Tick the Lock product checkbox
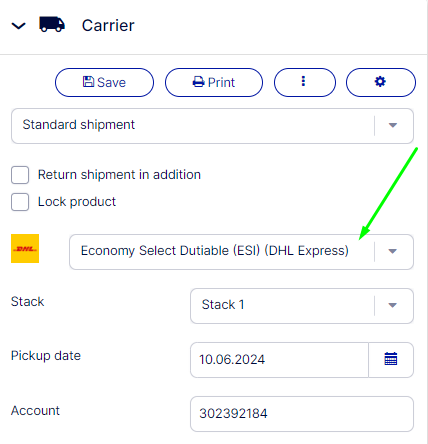This screenshot has height=444, width=428. [x=20, y=202]
